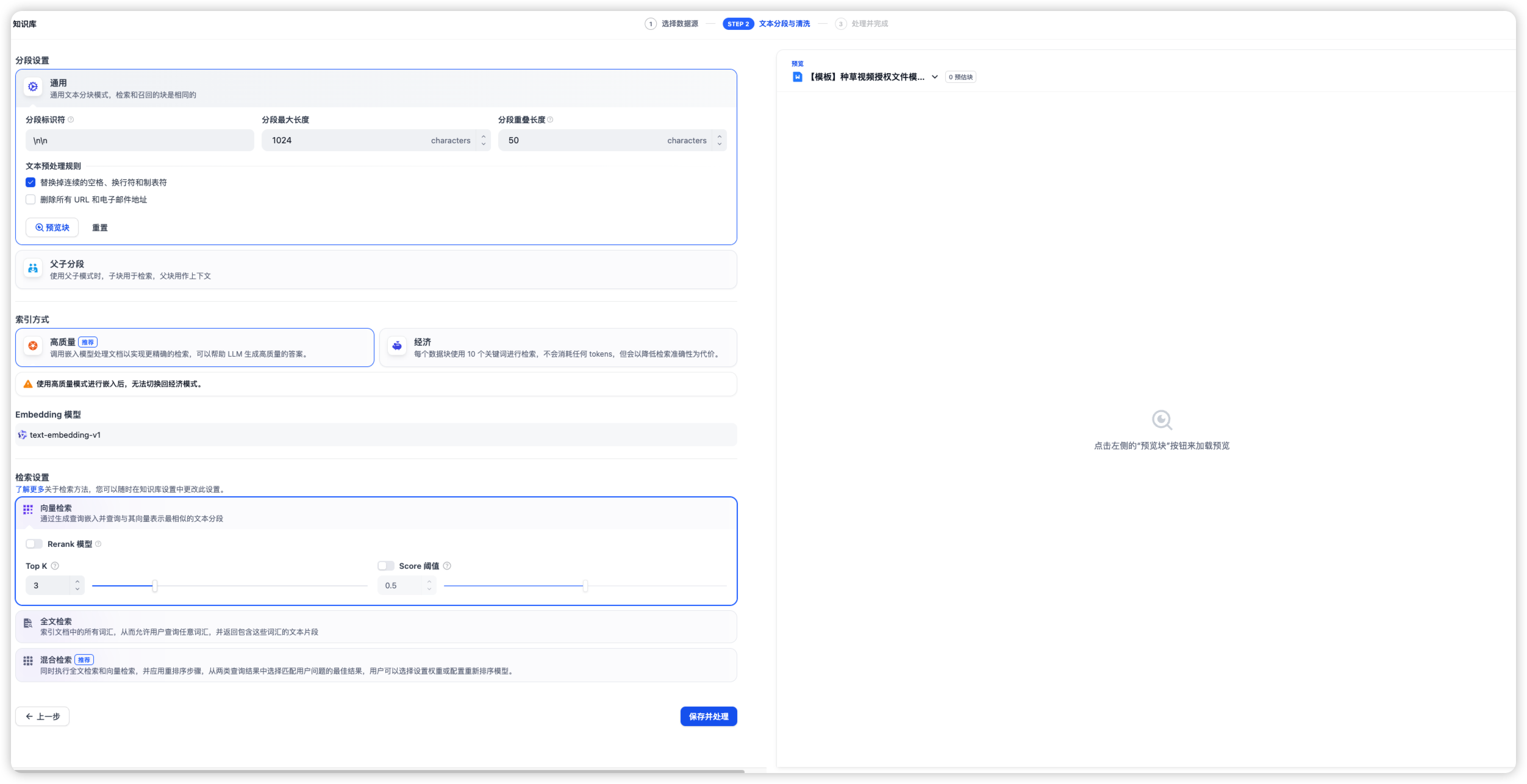Select the 向量检索 grid icon
The width and height of the screenshot is (1527, 784).
(x=28, y=509)
